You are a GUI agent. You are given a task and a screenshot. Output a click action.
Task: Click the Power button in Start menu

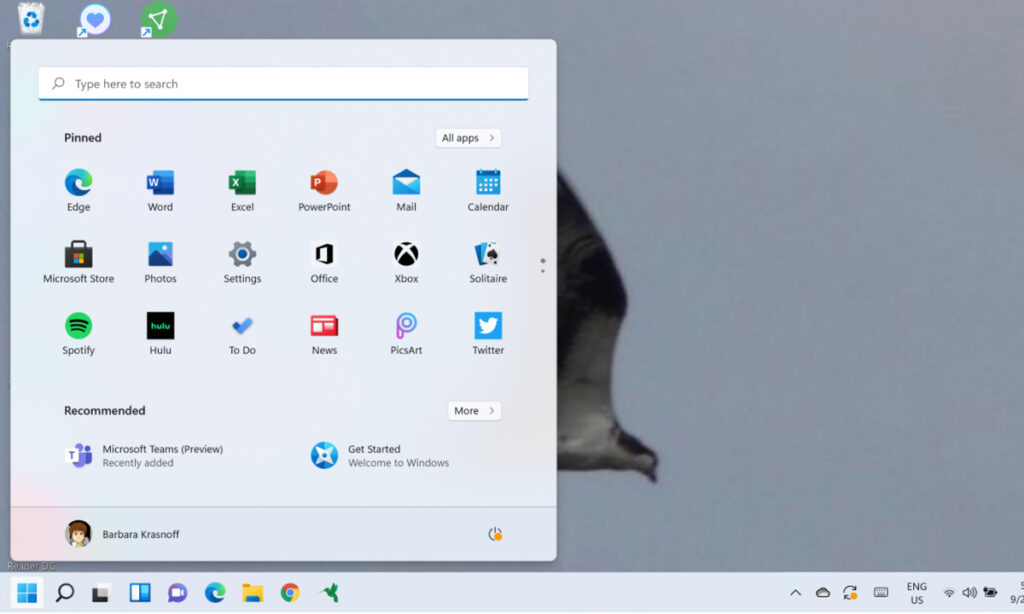495,534
